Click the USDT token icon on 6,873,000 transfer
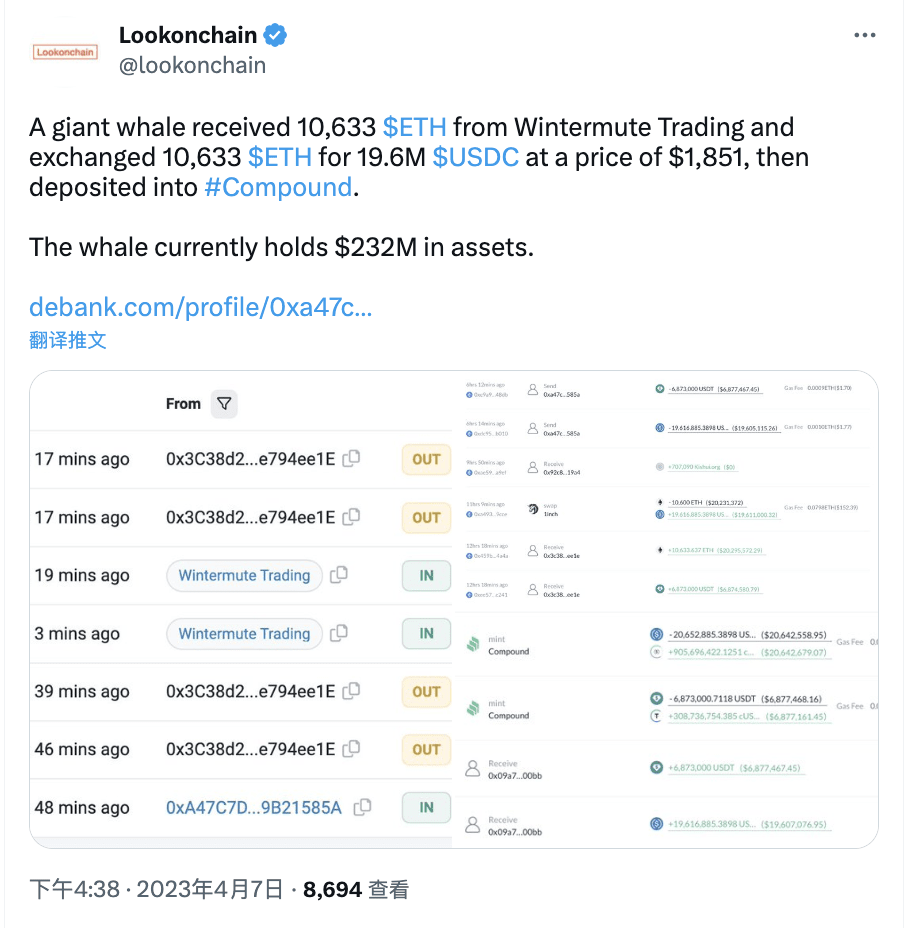This screenshot has width=906, height=928. (659, 388)
